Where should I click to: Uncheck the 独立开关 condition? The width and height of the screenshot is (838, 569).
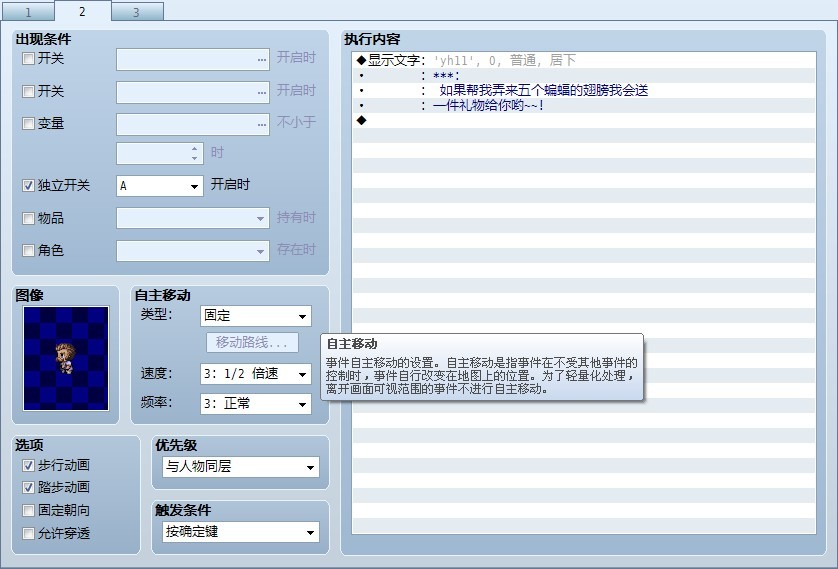(28, 185)
